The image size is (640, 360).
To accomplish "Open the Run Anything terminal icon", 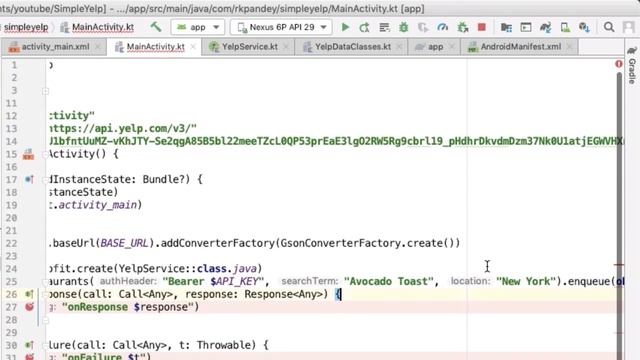I will tap(526, 27).
